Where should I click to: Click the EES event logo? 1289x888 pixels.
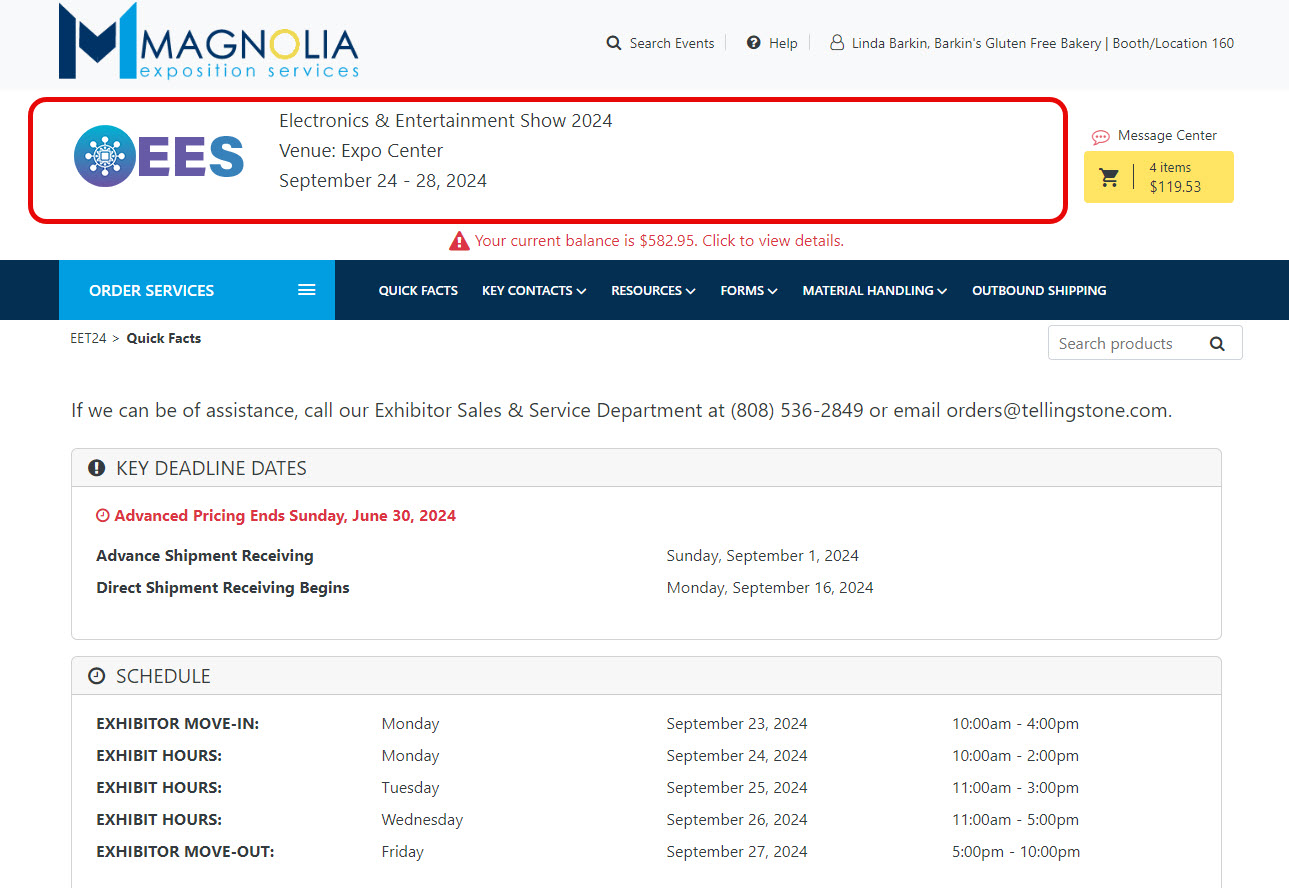coord(159,156)
